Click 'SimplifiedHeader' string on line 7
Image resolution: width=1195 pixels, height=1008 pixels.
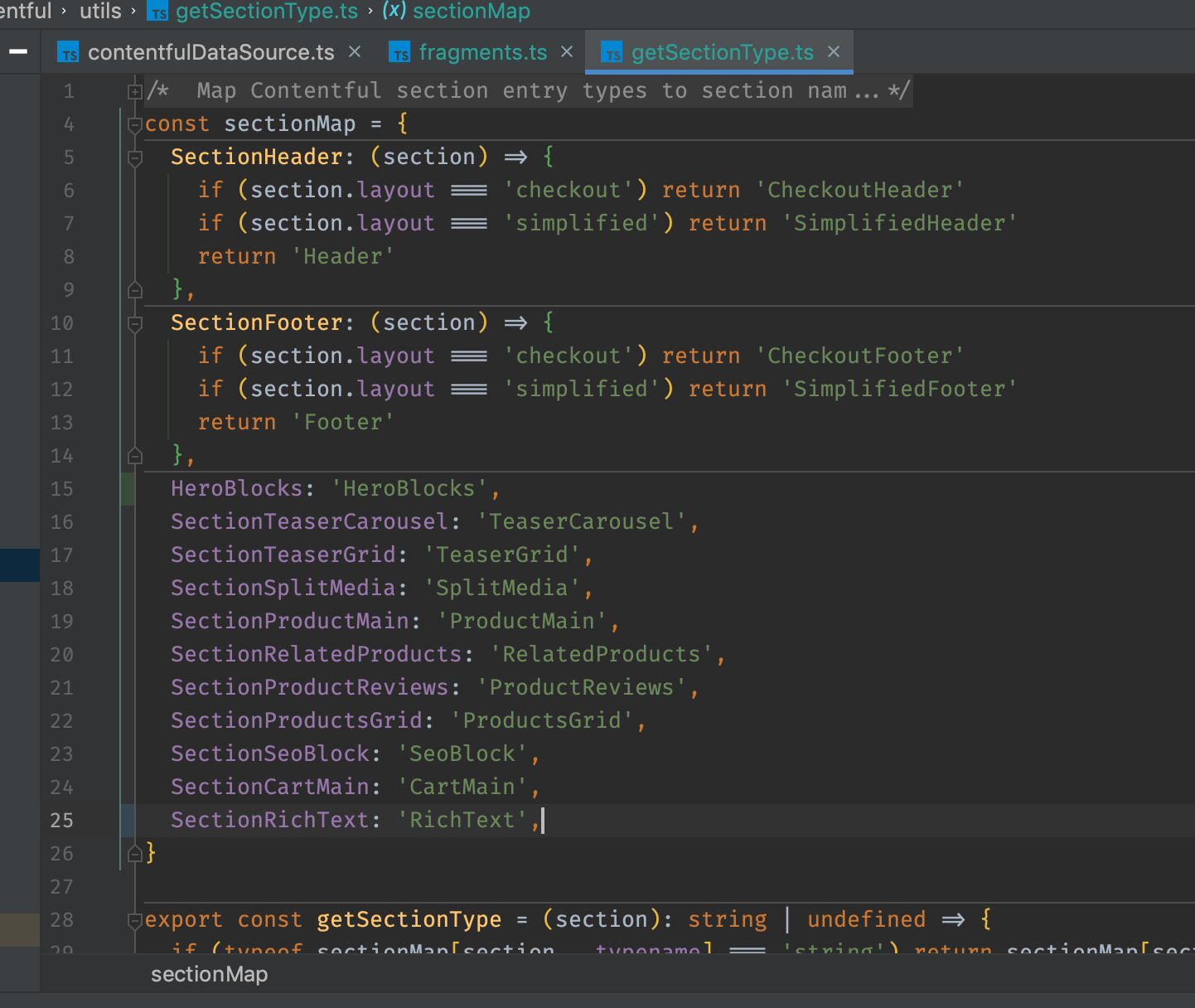pyautogui.click(x=899, y=223)
